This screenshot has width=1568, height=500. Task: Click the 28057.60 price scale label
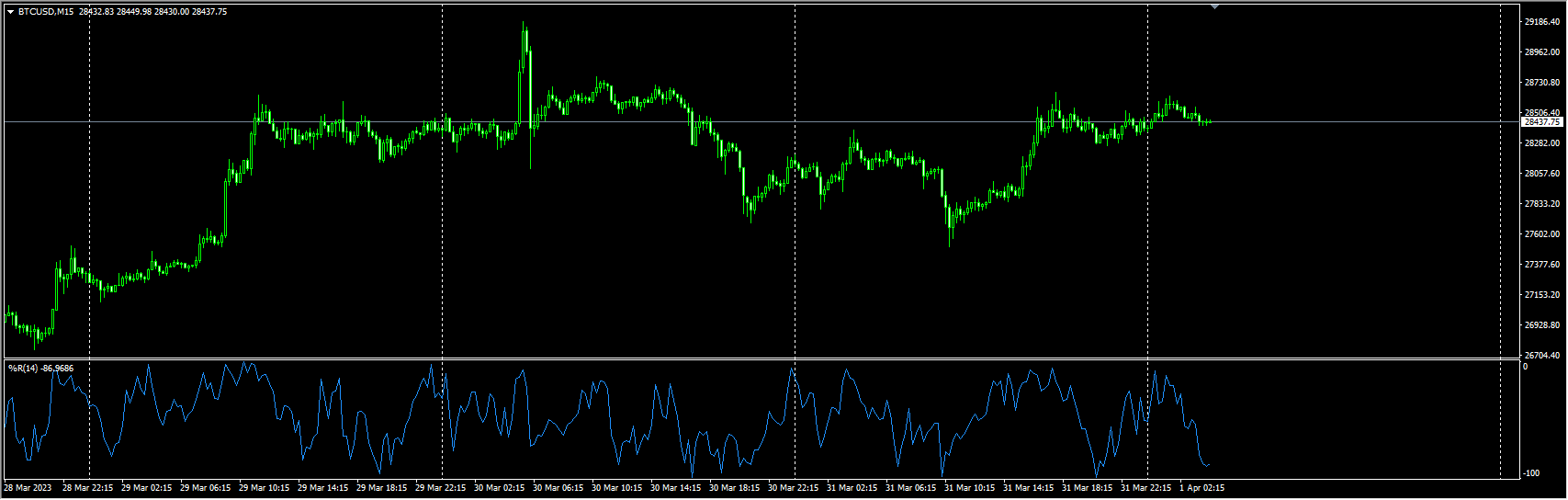(1542, 174)
